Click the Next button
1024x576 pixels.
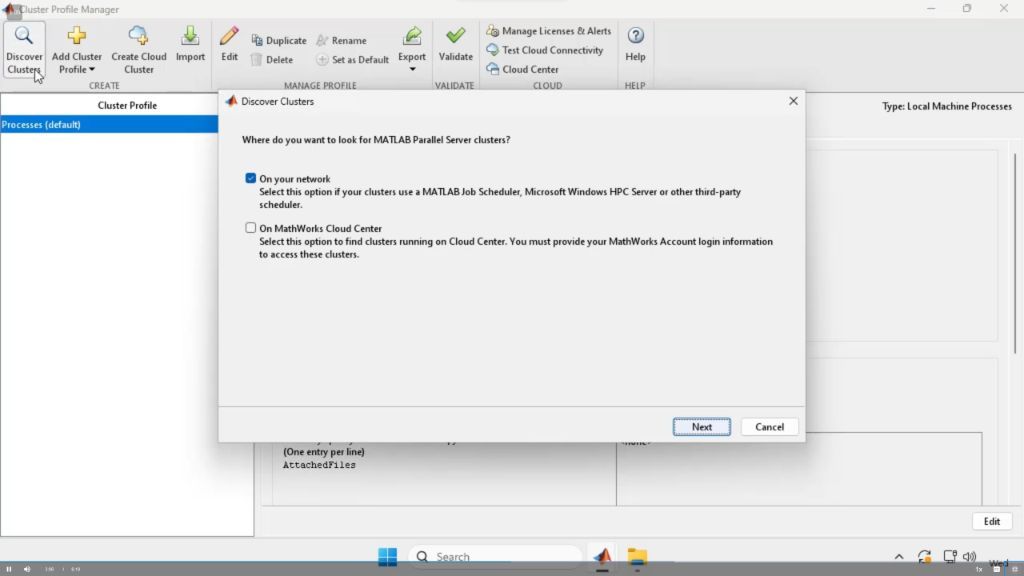tap(701, 426)
